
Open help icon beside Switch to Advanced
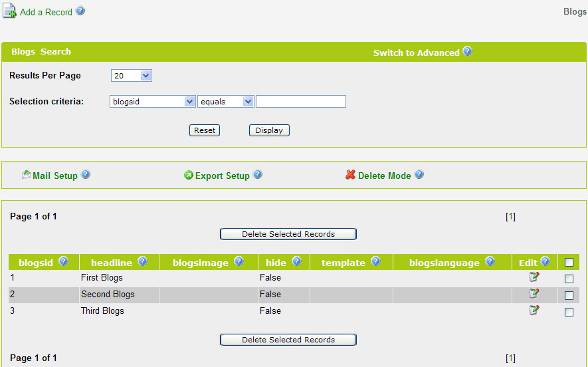467,51
